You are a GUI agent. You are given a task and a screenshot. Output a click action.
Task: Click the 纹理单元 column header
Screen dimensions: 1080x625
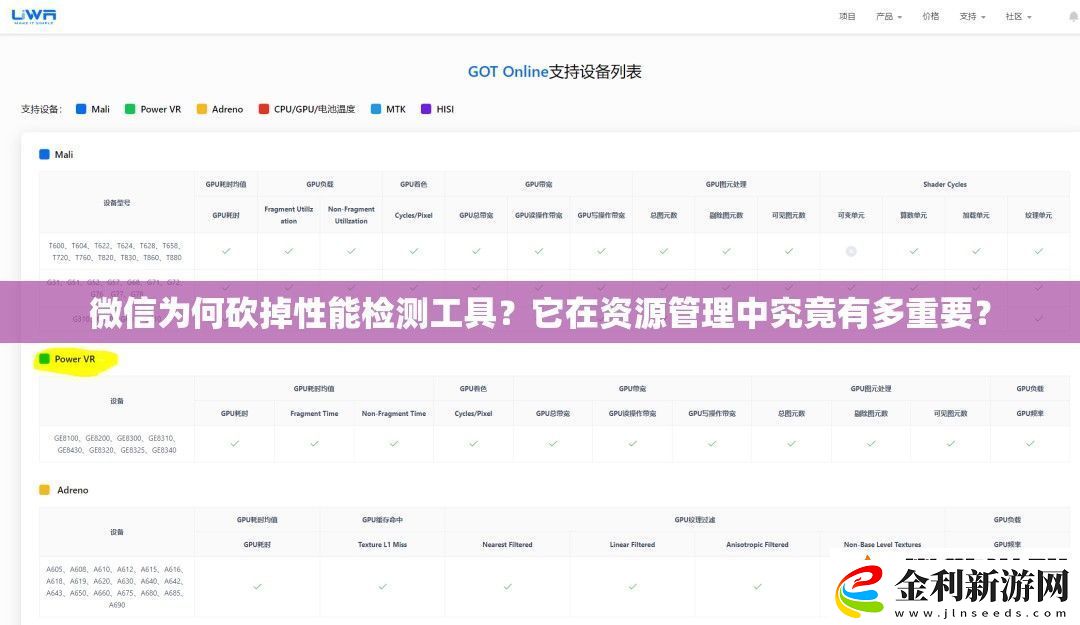(1038, 216)
